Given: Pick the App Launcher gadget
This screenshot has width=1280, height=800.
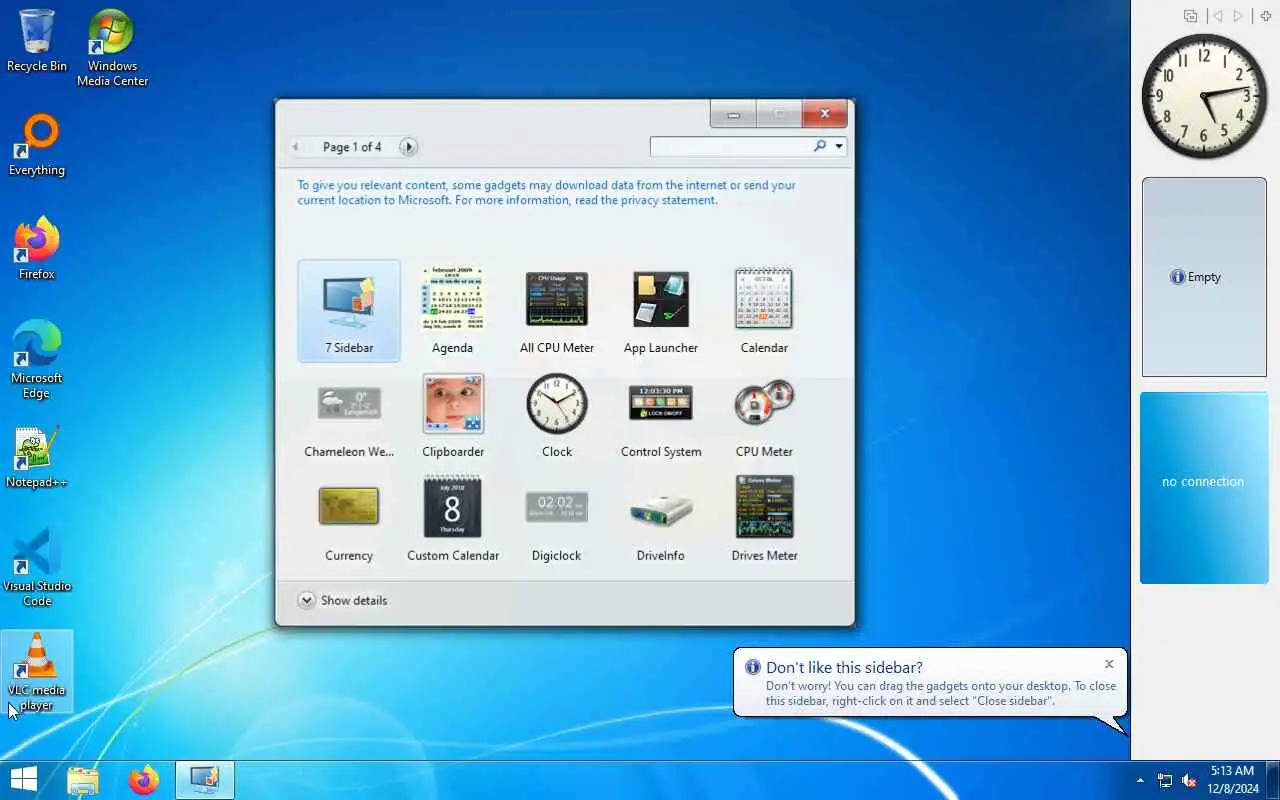Looking at the screenshot, I should (661, 311).
